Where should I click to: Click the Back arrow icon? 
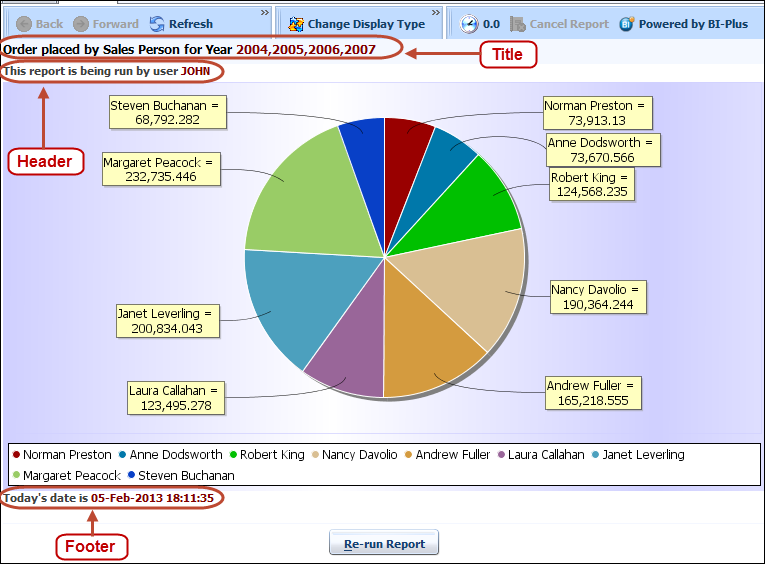pos(24,24)
